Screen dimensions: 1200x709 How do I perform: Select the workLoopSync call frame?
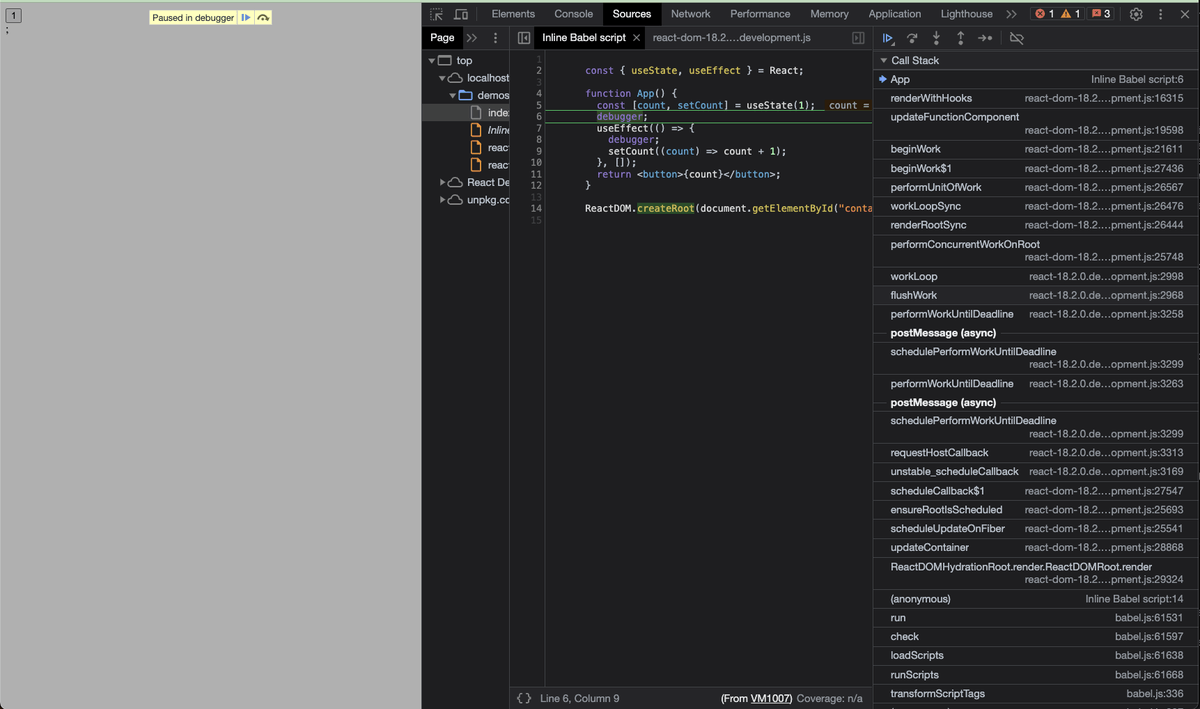point(1036,206)
